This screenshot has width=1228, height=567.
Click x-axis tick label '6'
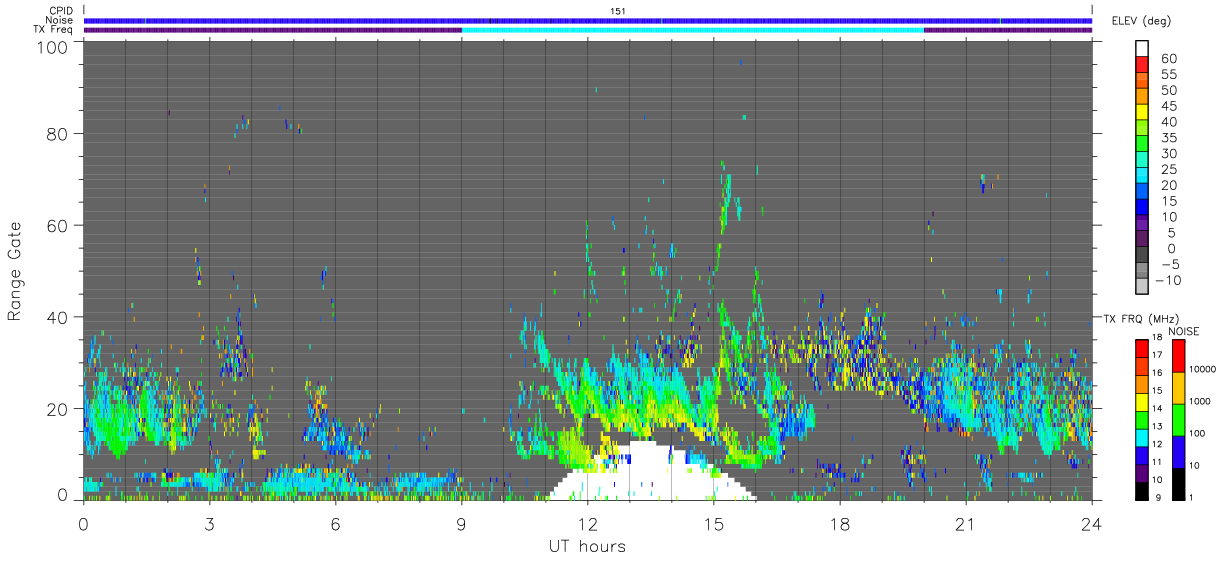(335, 523)
